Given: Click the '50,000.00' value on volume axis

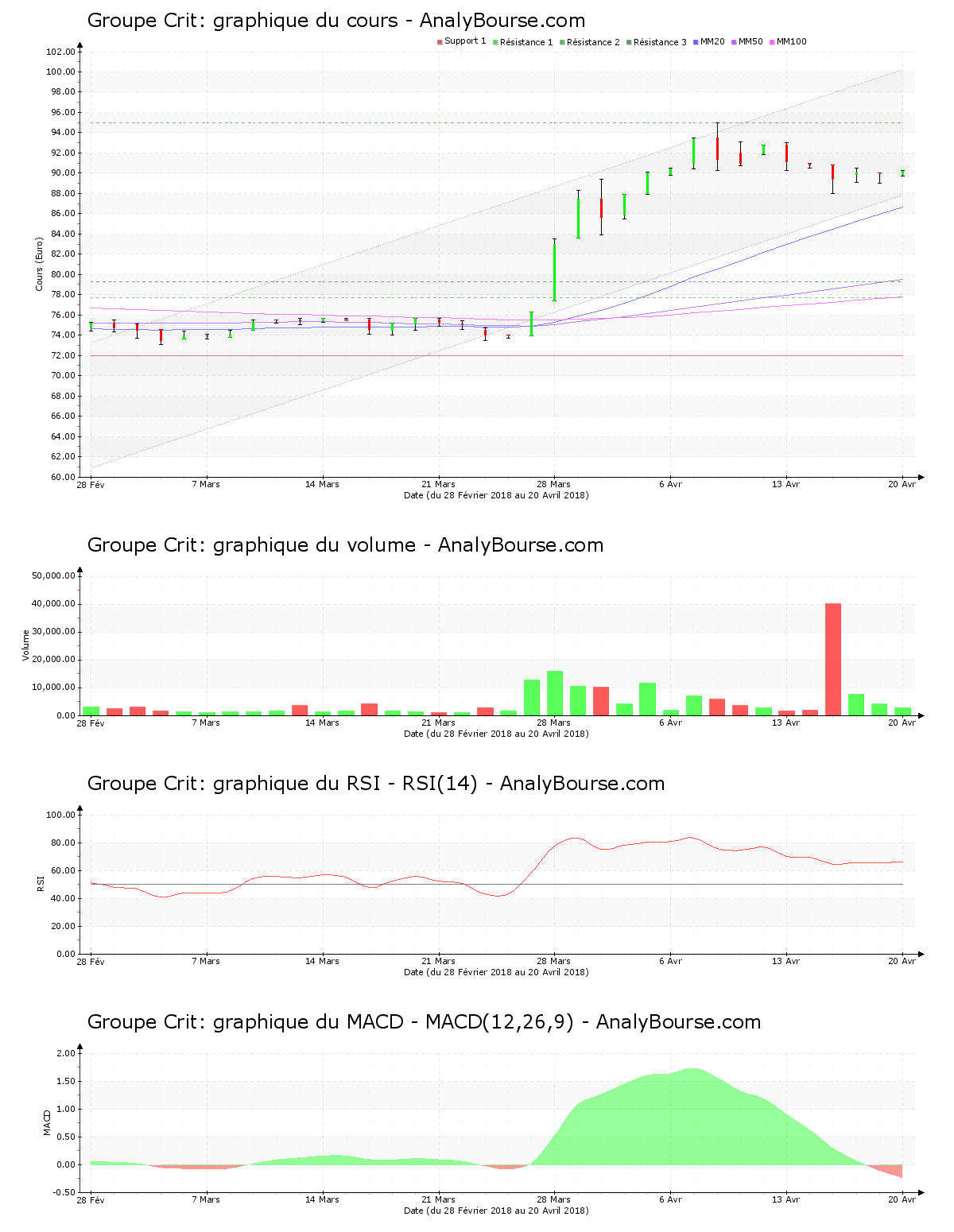Looking at the screenshot, I should click(54, 575).
